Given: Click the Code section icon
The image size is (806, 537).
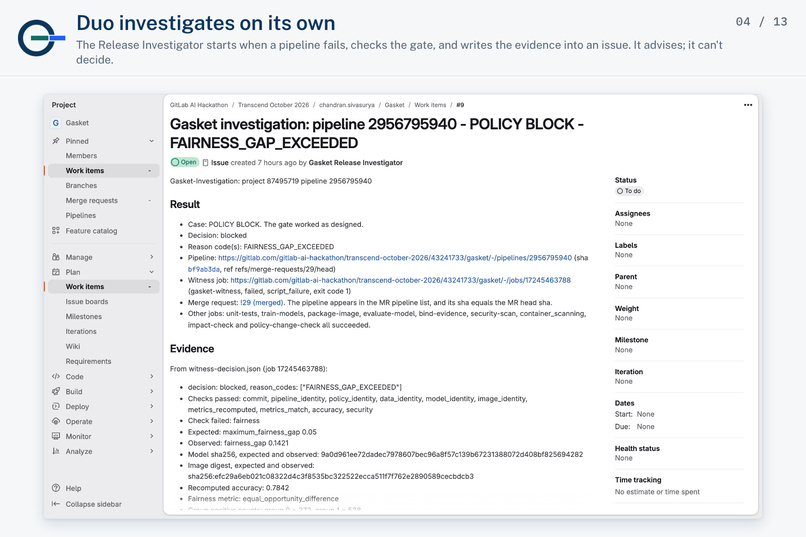Looking at the screenshot, I should pyautogui.click(x=56, y=376).
